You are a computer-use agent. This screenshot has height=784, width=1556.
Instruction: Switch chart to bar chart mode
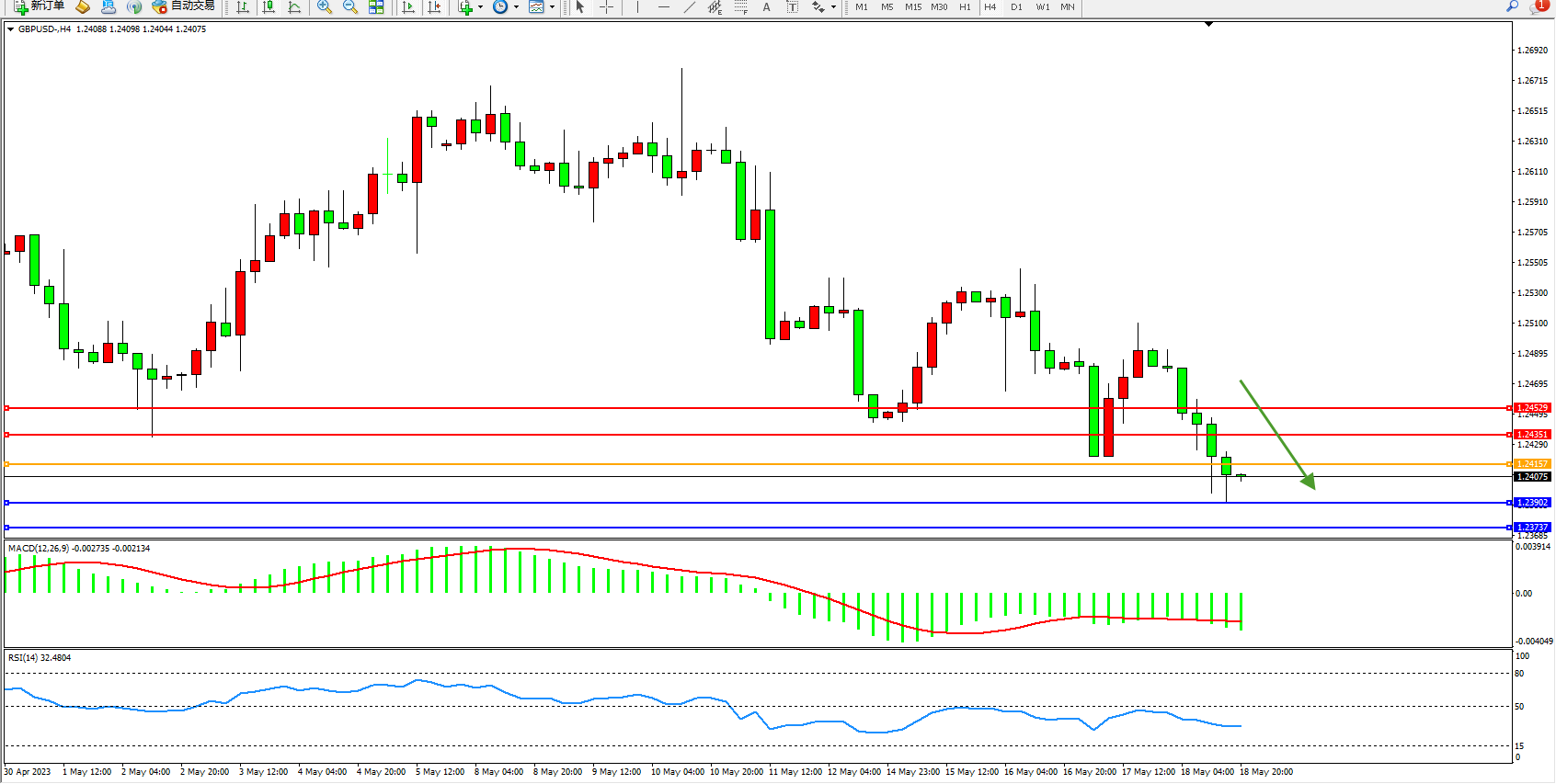[x=243, y=7]
